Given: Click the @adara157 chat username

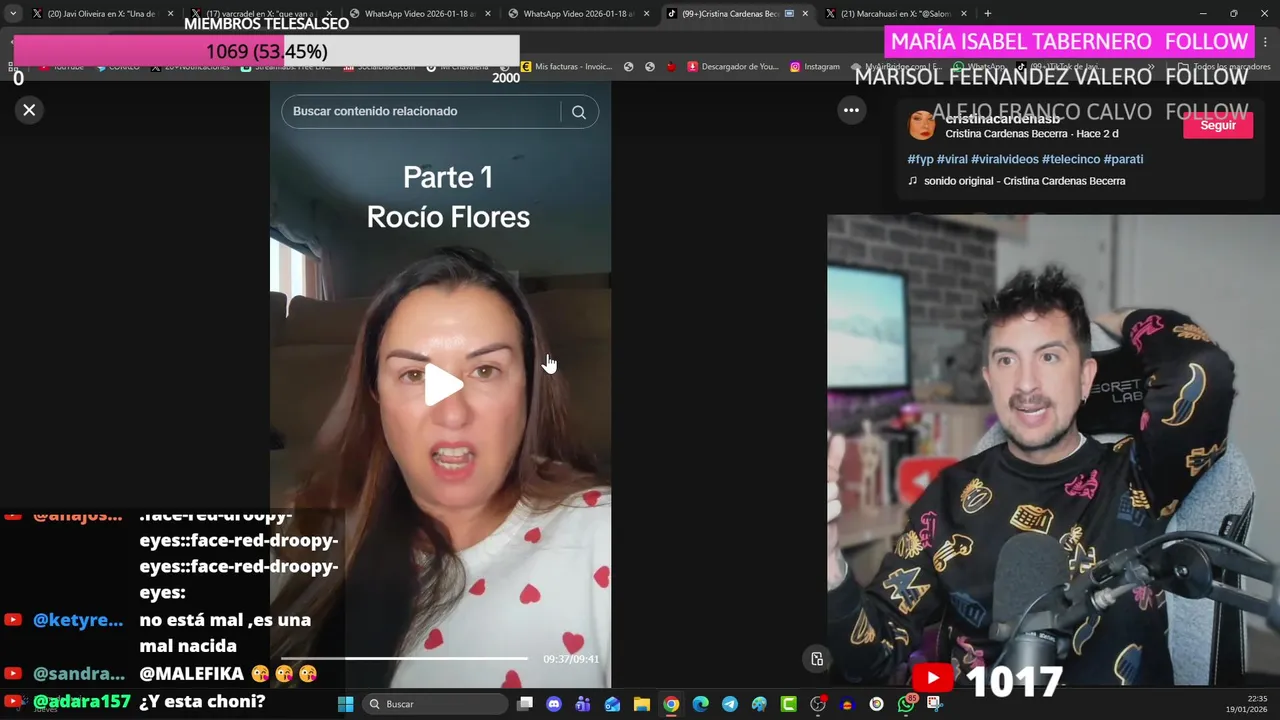Looking at the screenshot, I should pyautogui.click(x=82, y=702).
